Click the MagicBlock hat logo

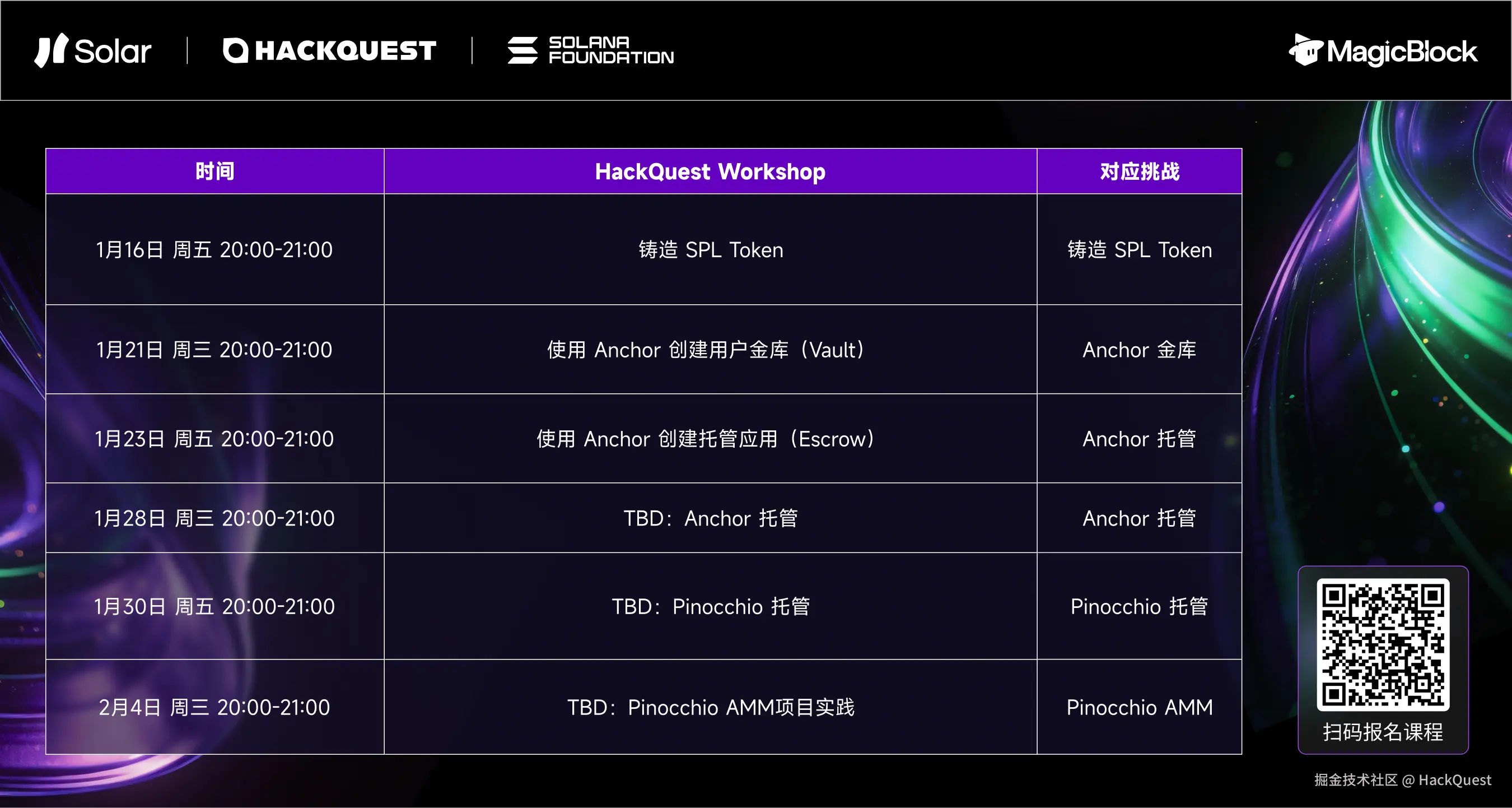tap(1305, 50)
